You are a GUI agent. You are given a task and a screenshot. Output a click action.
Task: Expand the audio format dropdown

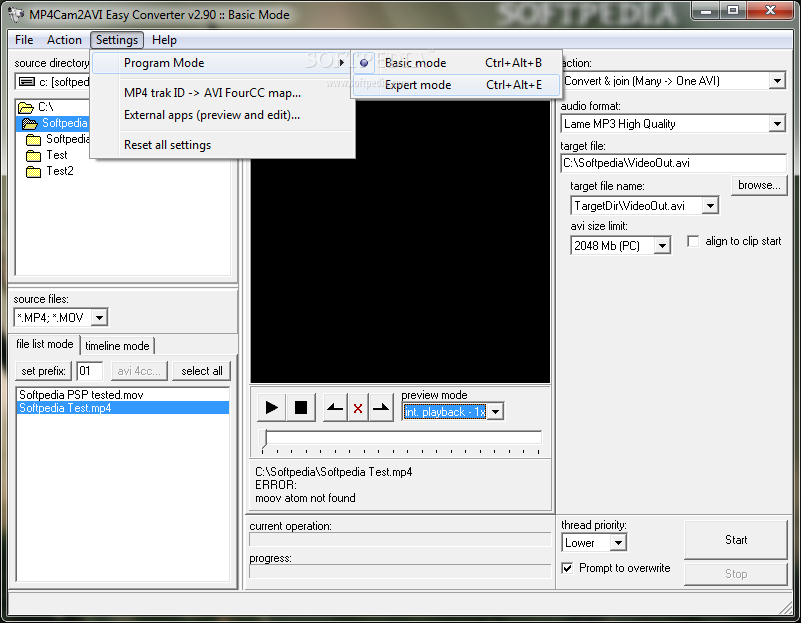(777, 124)
